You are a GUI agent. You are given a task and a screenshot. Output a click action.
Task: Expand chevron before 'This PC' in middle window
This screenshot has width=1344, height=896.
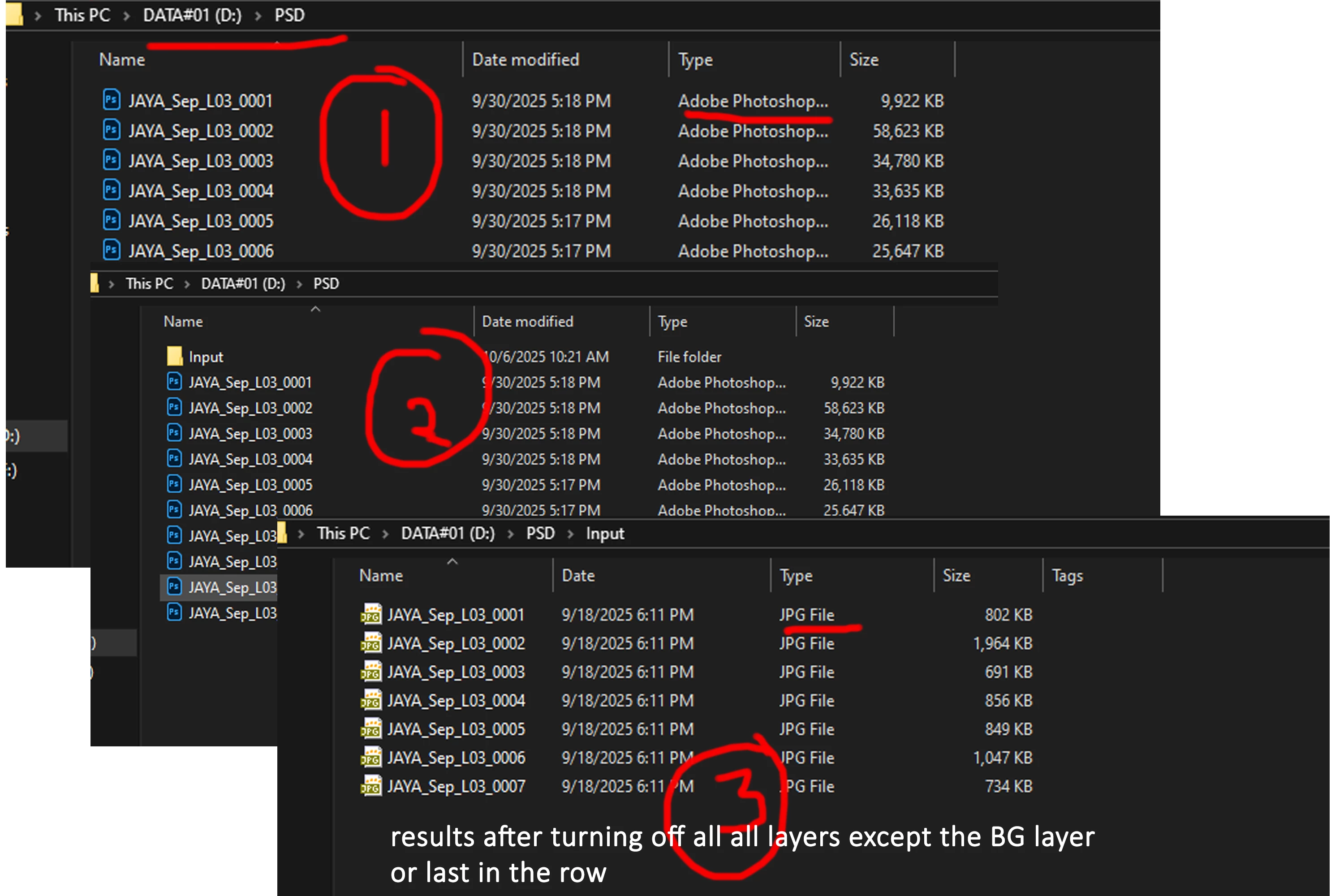coord(112,284)
